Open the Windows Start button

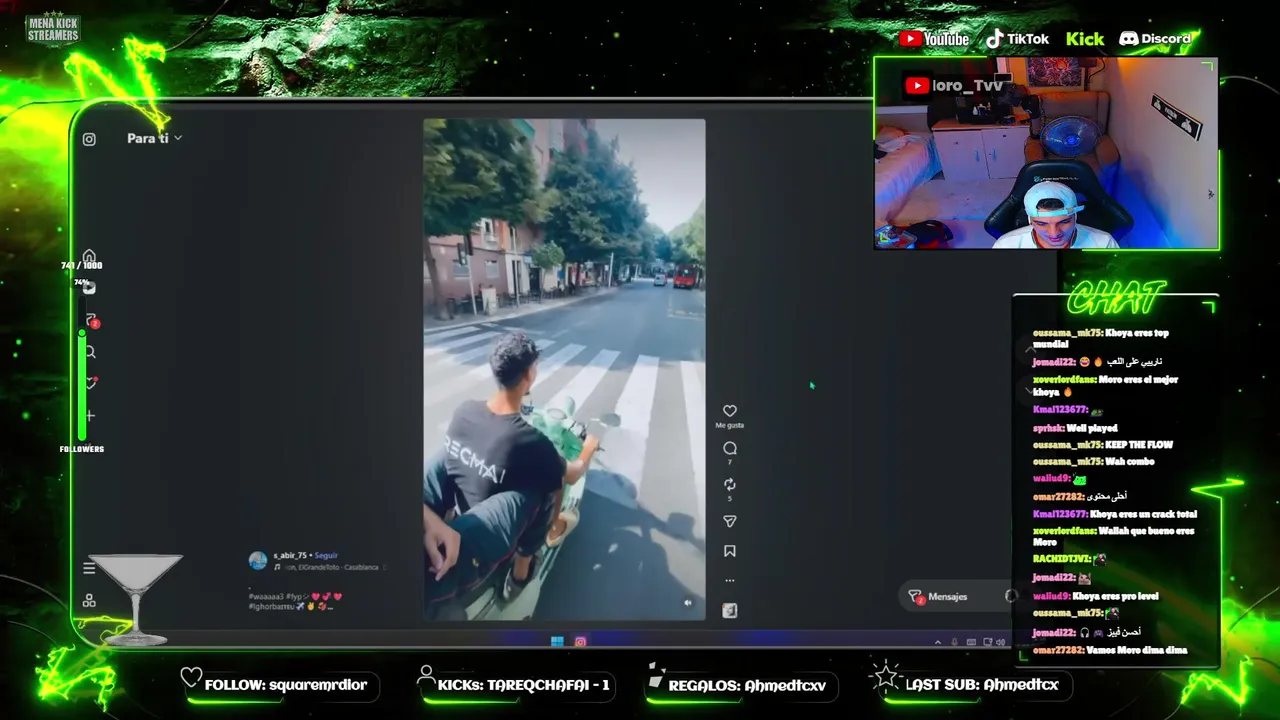click(557, 642)
